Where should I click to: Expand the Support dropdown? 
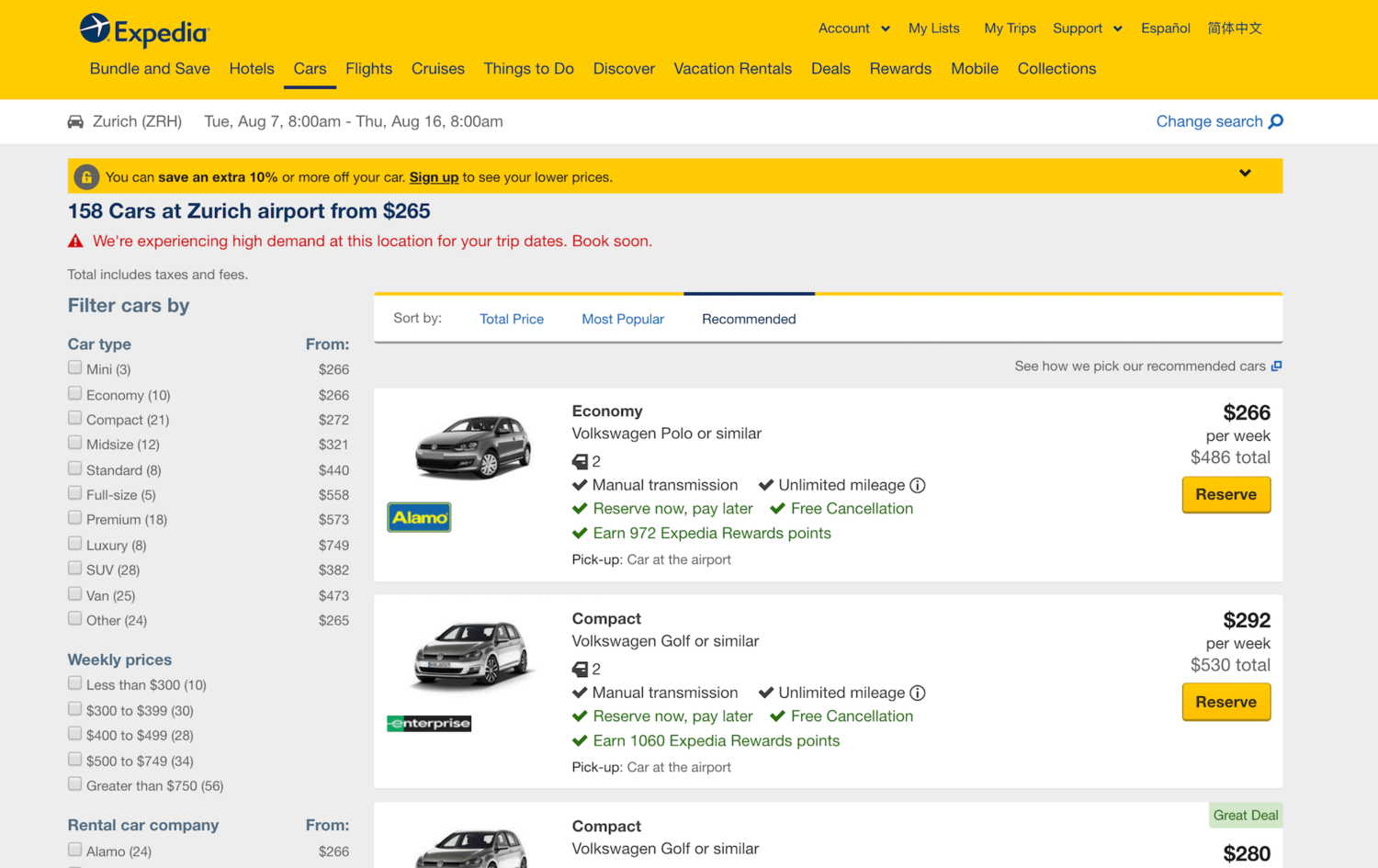pyautogui.click(x=1087, y=28)
